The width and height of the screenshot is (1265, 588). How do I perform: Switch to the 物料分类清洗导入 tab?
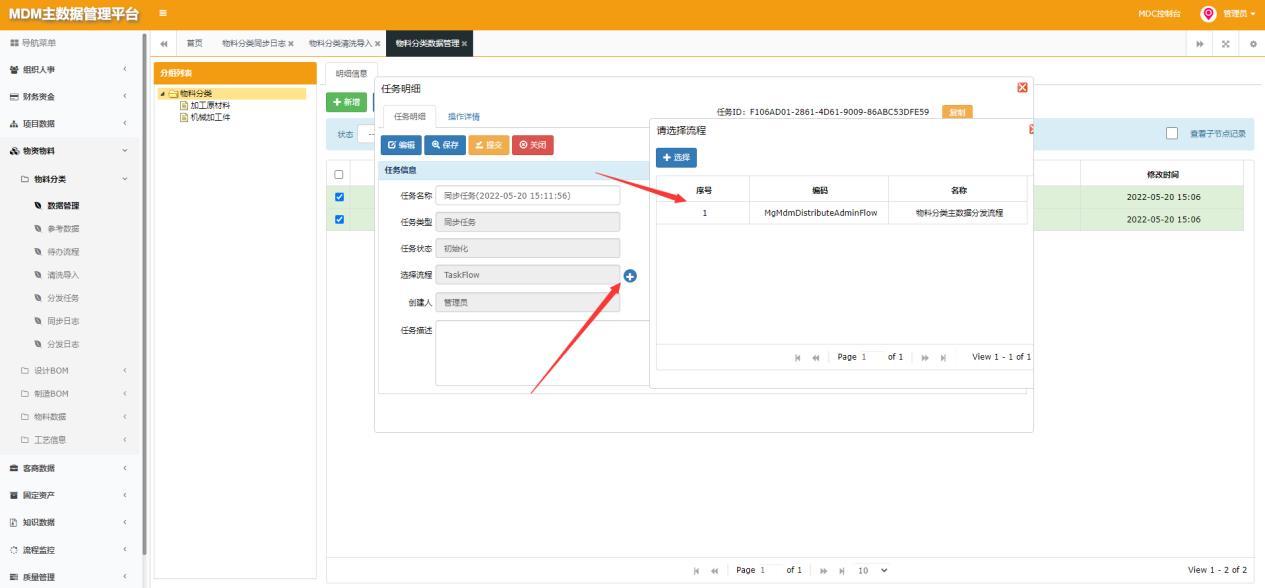[x=340, y=44]
